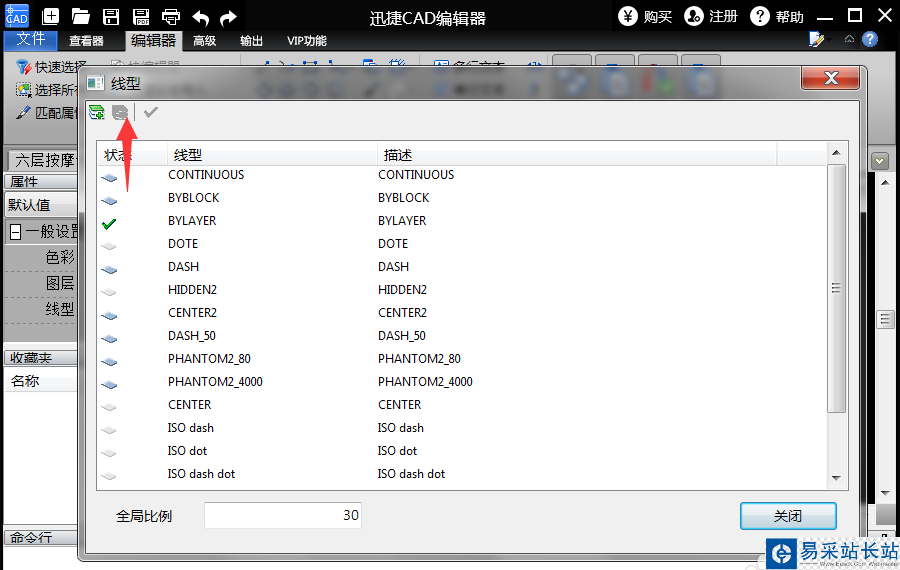Undo the last action
Viewport: 900px width, 570px height.
(200, 18)
